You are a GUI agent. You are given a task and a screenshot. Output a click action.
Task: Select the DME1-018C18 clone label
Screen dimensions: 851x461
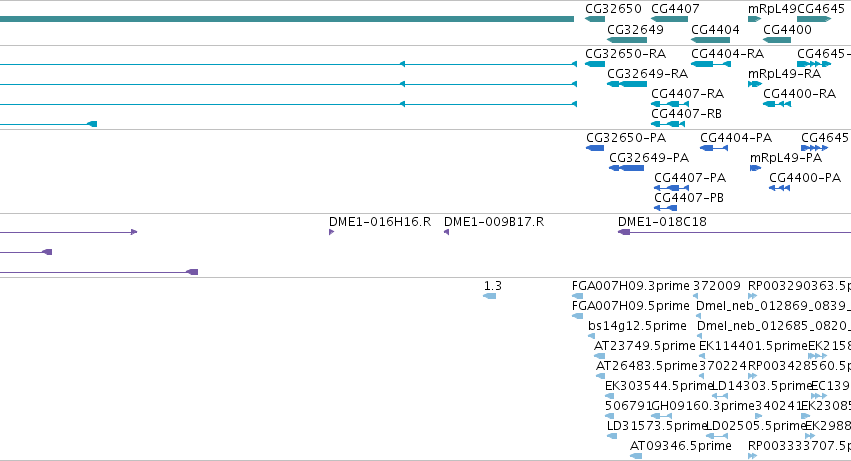pyautogui.click(x=662, y=222)
